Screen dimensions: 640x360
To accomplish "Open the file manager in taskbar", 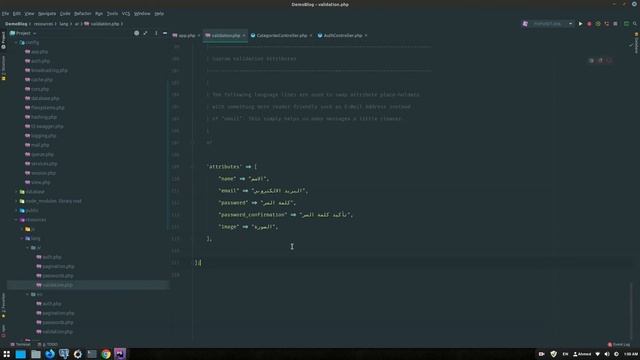I will (36, 354).
